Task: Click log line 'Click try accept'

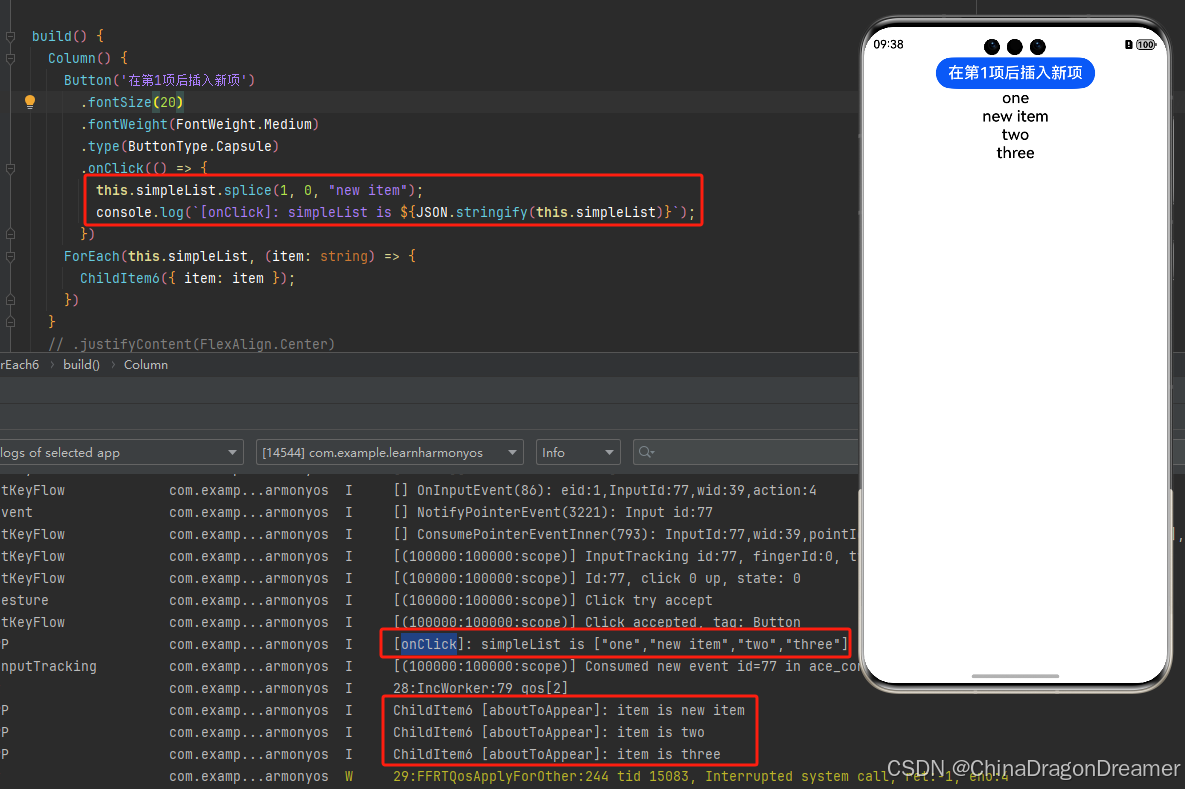Action: pos(553,600)
